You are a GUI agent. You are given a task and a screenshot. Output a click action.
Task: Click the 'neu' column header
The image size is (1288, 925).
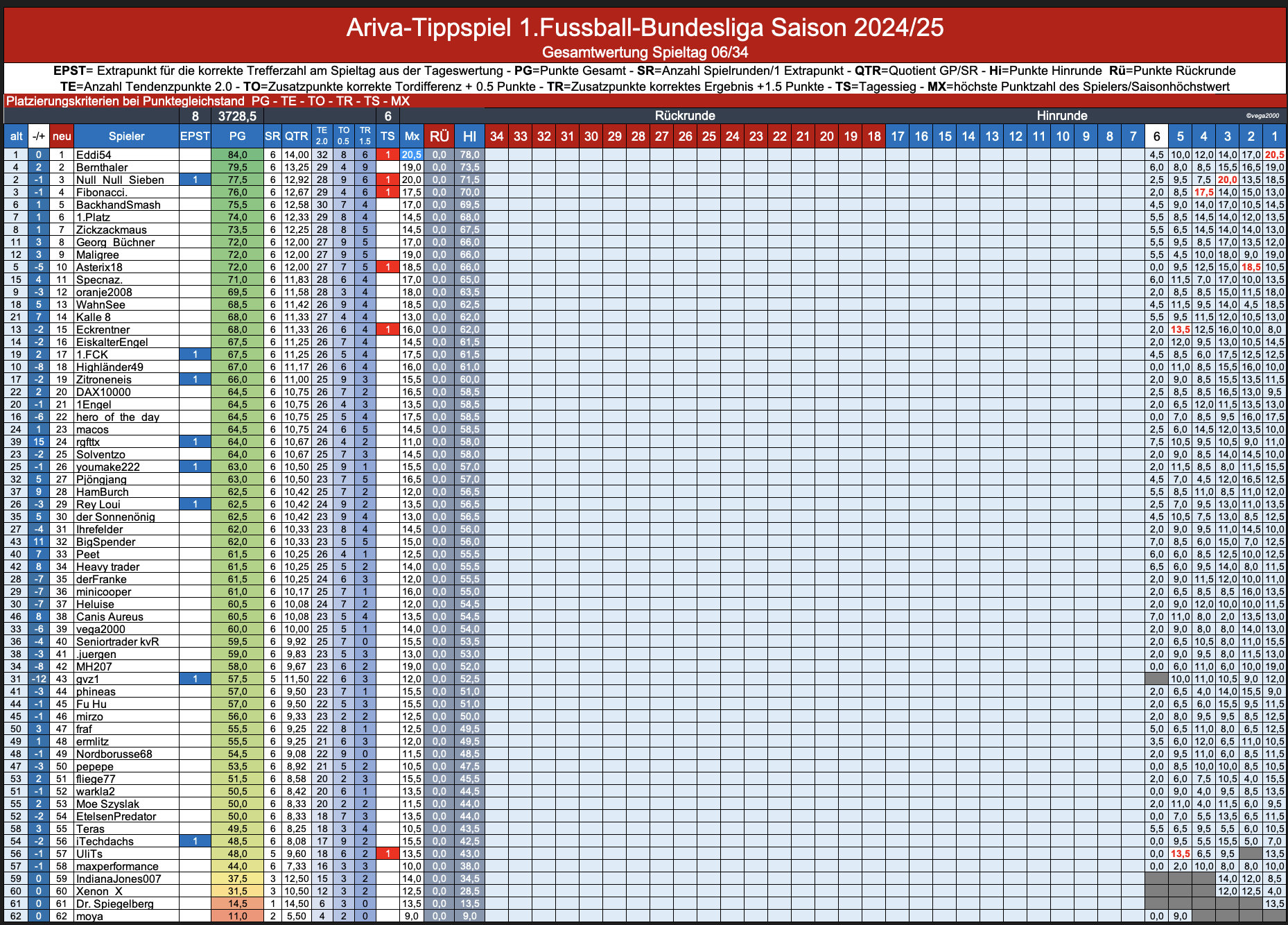click(62, 136)
